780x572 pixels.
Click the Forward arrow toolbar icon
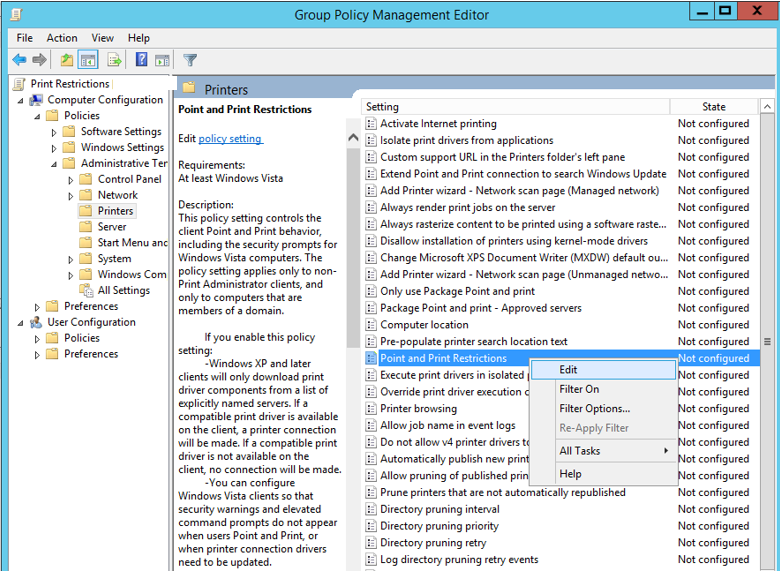pos(39,60)
